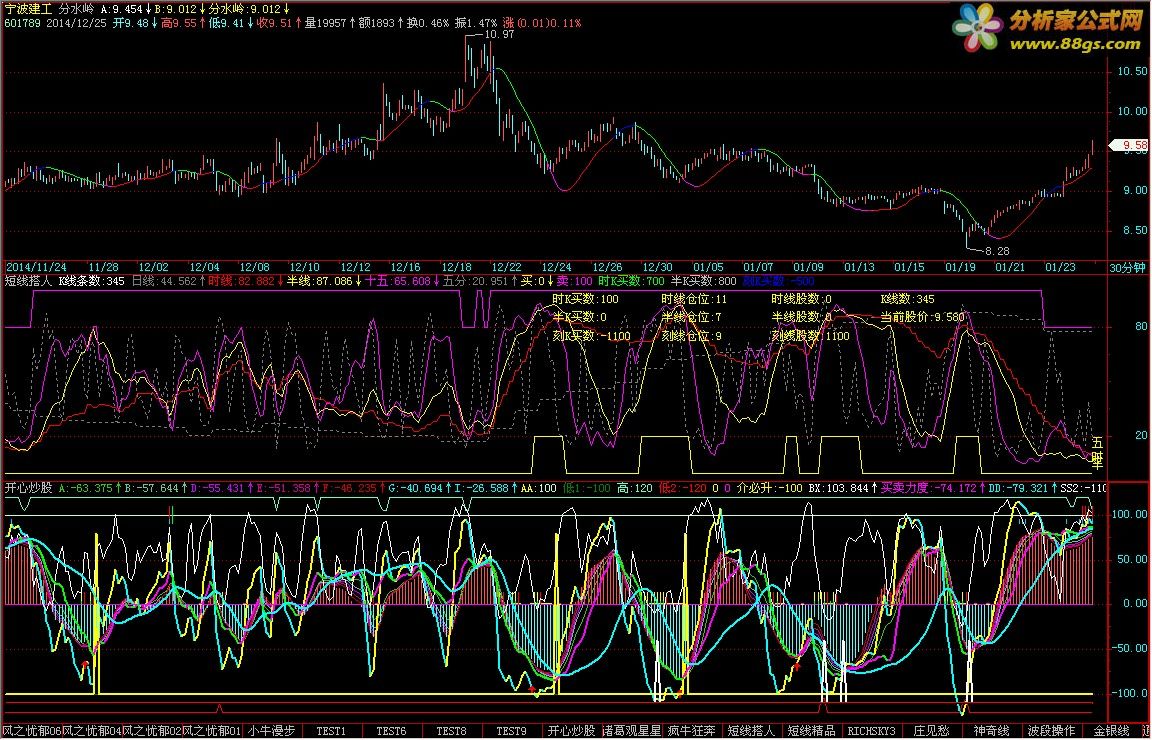Click the 短线搭人 indicator title in the sub-chart
The height and width of the screenshot is (740, 1152).
point(29,281)
